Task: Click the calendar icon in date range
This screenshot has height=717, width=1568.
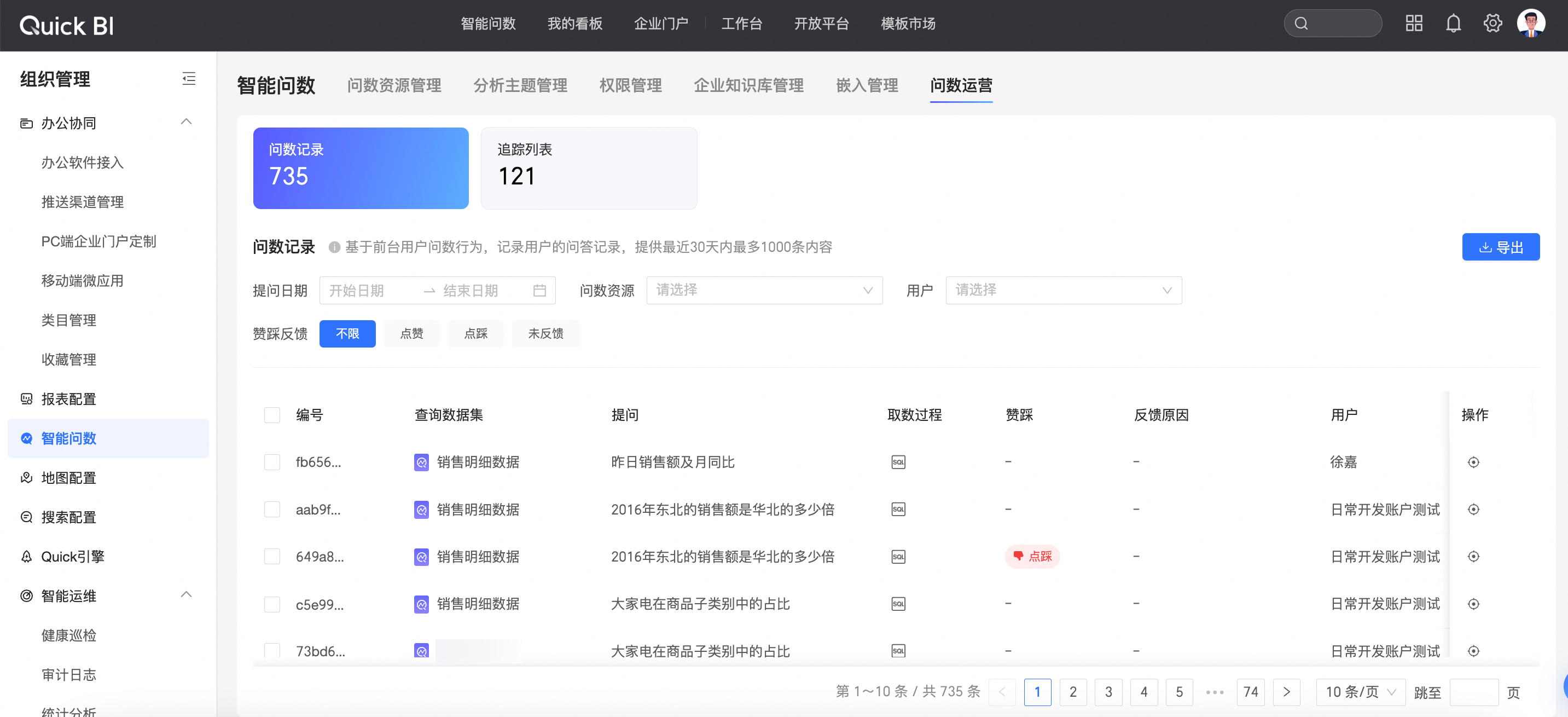Action: 539,291
